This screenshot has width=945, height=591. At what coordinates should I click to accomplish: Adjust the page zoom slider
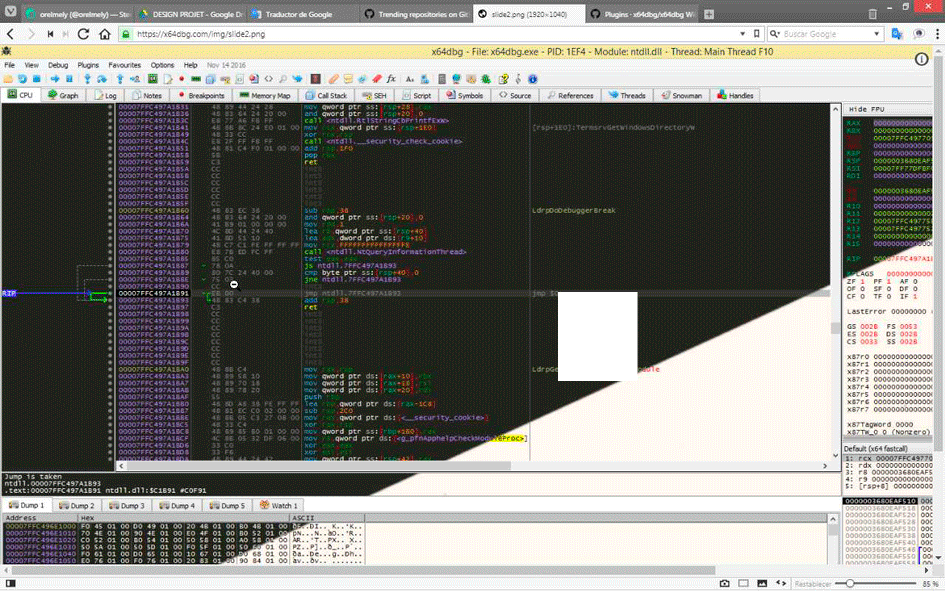850,583
